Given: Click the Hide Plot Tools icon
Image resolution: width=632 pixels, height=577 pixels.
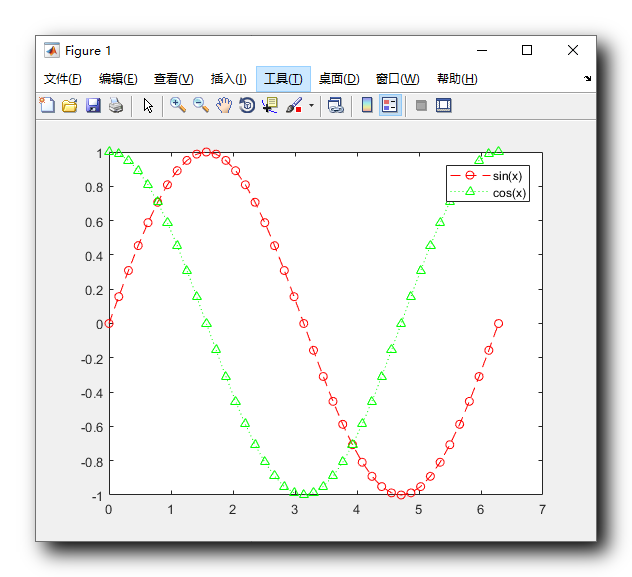Looking at the screenshot, I should [x=421, y=106].
